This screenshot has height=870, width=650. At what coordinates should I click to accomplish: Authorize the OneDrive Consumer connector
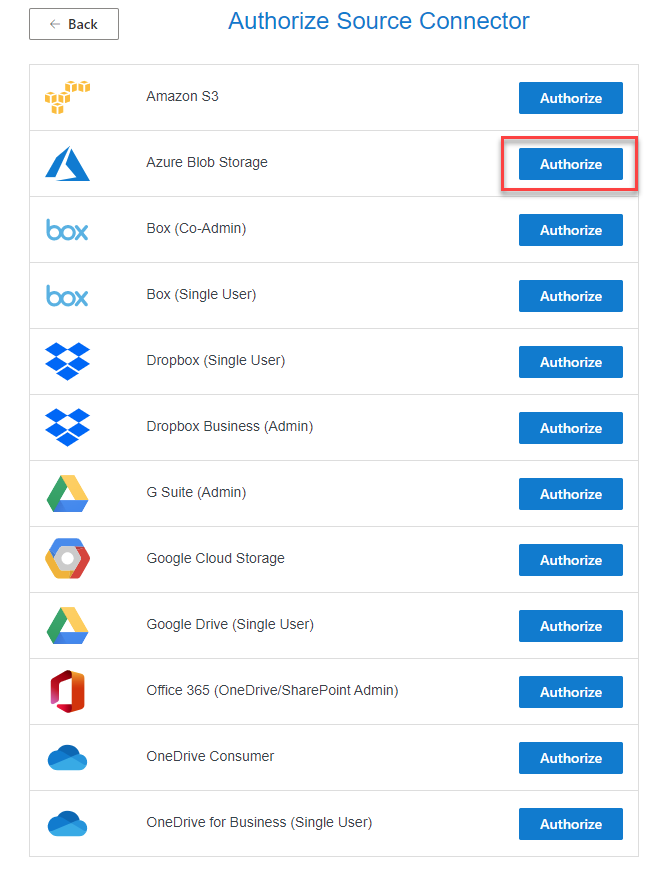click(x=571, y=758)
